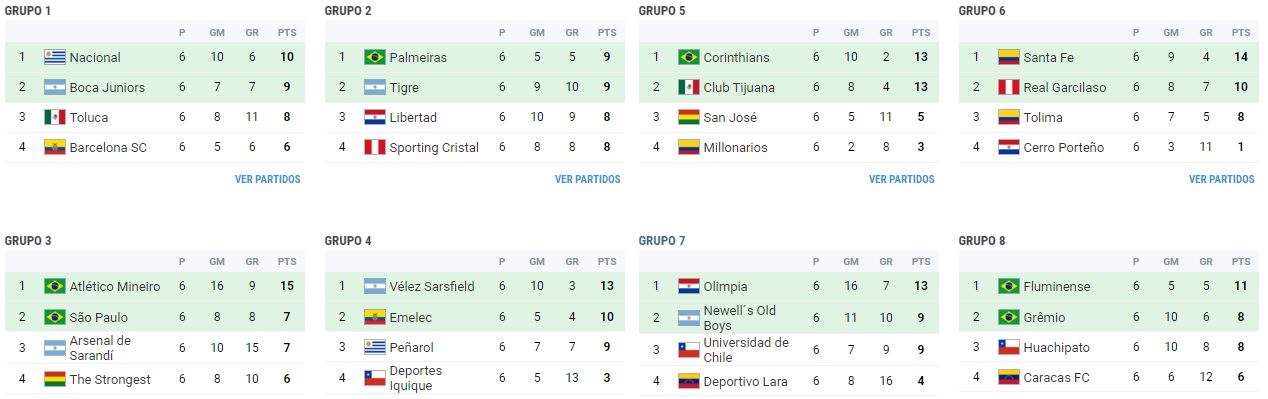Click the PTS column header in Grupo 3
The width and height of the screenshot is (1268, 399).
click(x=287, y=262)
